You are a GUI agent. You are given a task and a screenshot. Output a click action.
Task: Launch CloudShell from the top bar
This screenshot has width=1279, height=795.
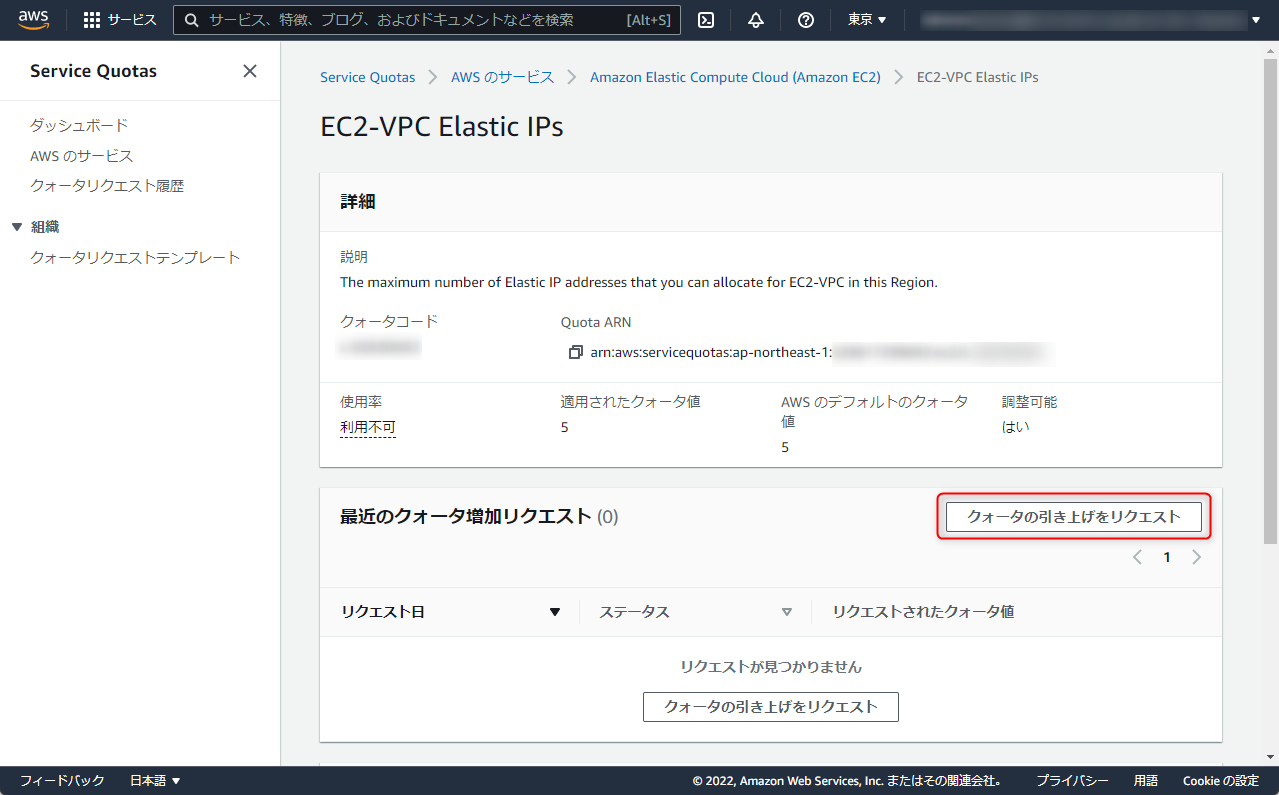(706, 20)
